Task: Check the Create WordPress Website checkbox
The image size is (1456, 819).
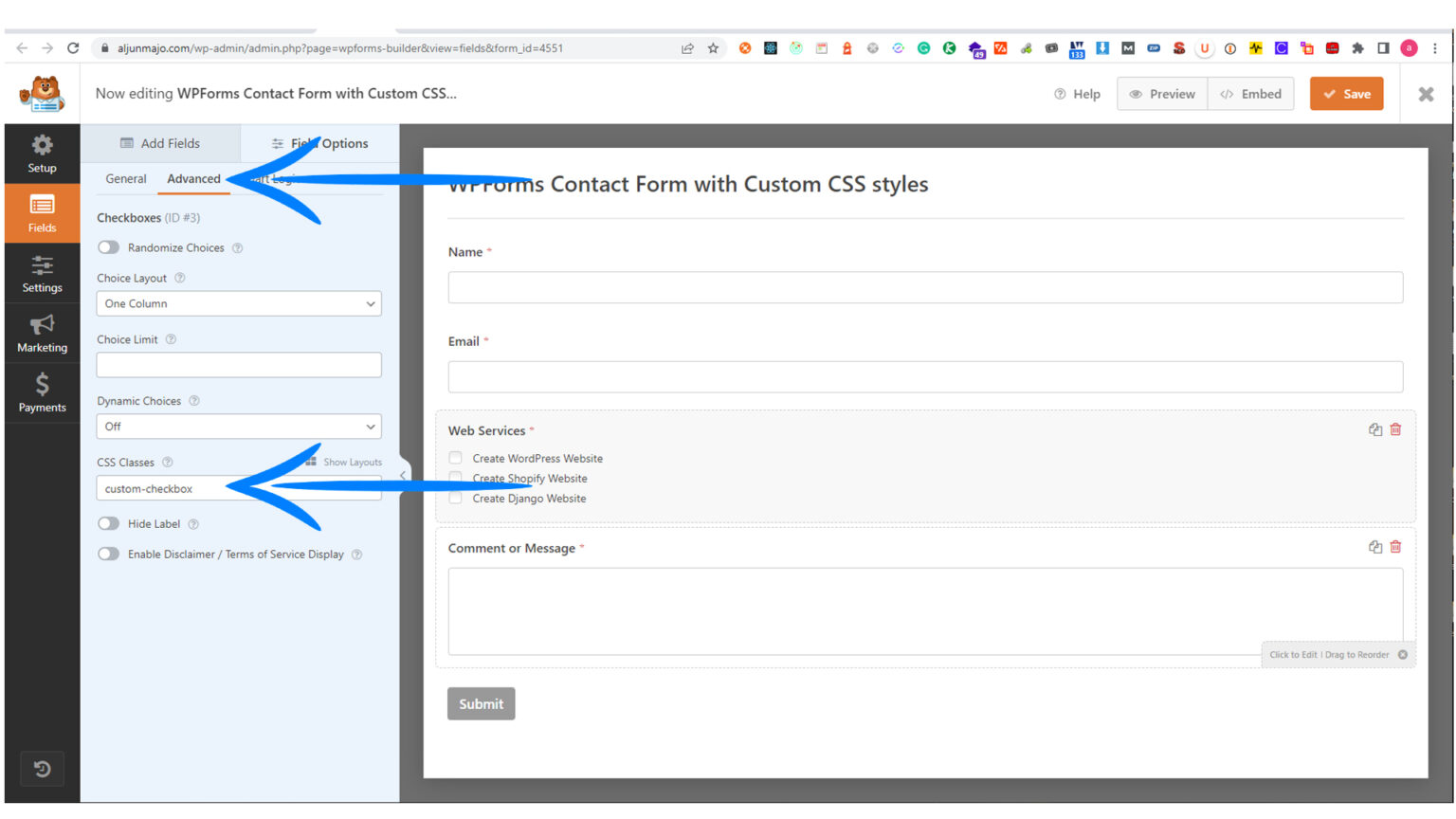Action: [x=456, y=458]
